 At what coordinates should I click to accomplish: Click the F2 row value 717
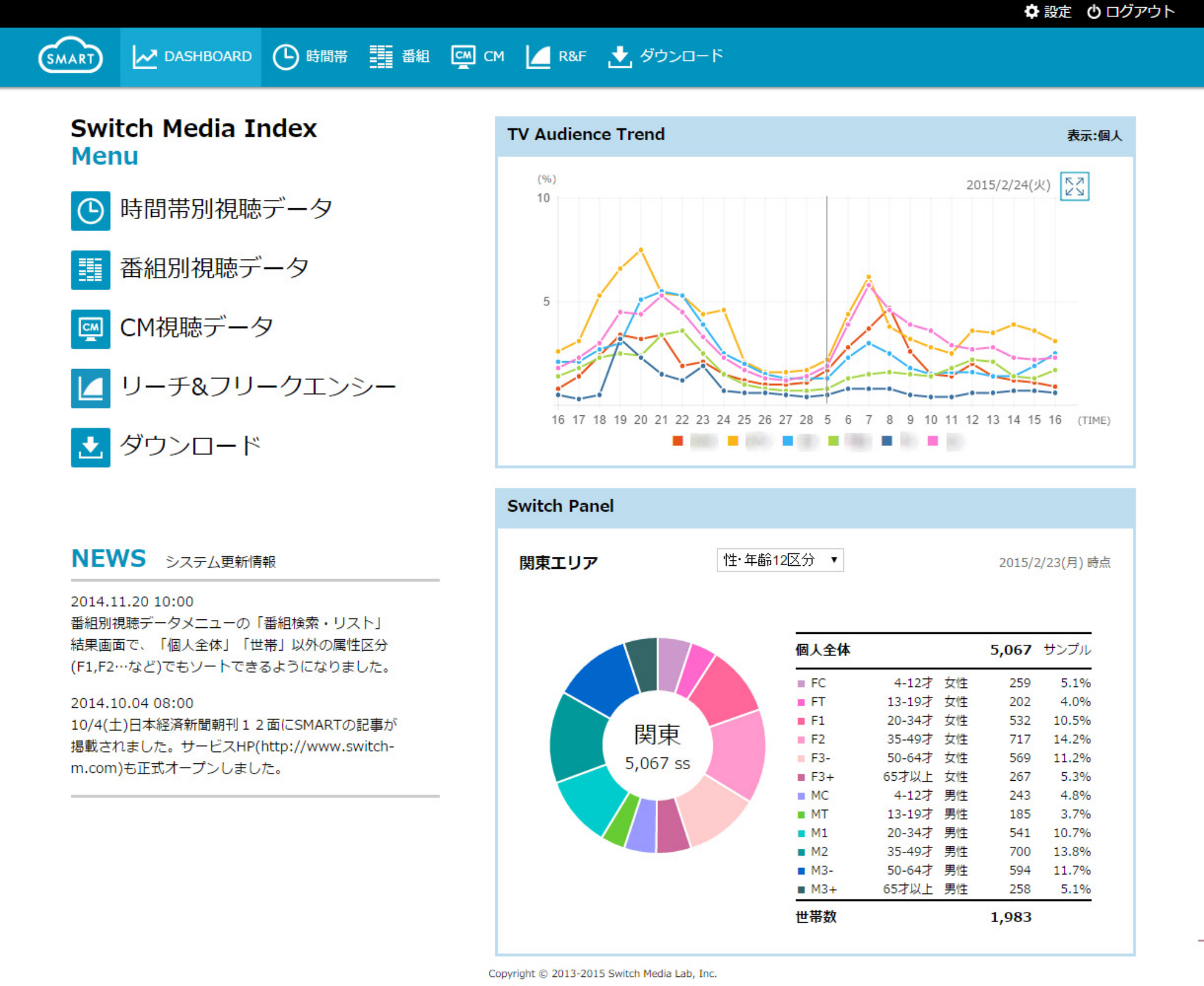pos(1020,739)
